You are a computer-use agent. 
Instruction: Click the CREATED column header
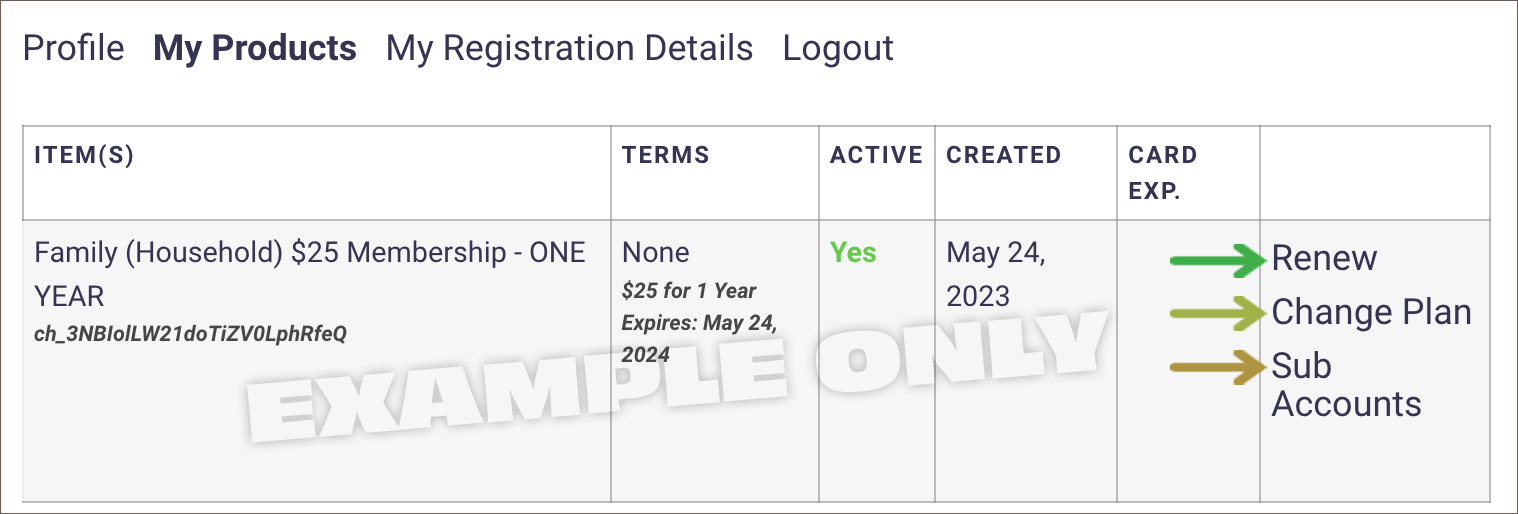coord(1003,155)
